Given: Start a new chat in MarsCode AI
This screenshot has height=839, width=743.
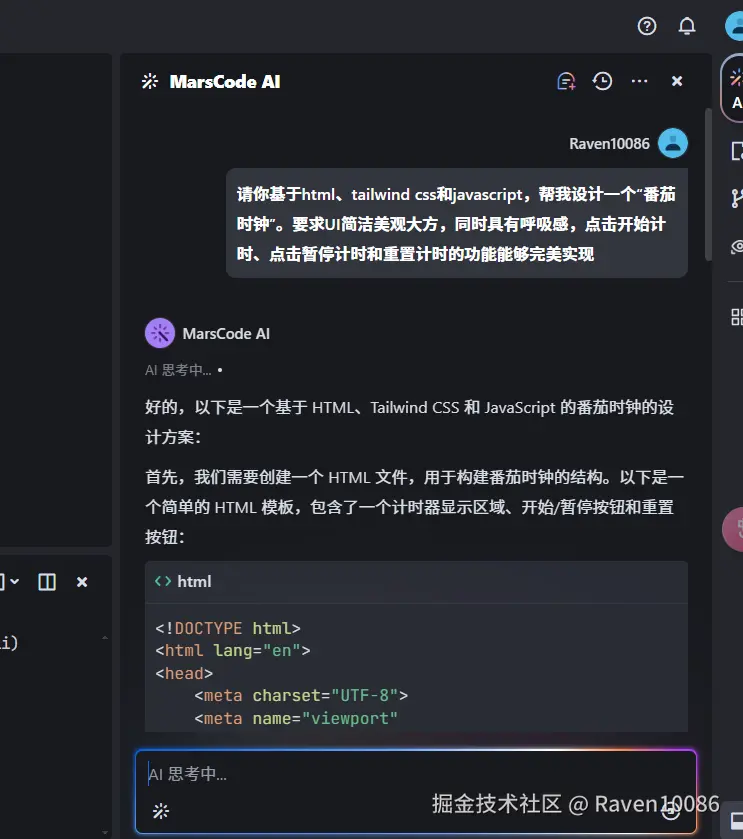Looking at the screenshot, I should [x=566, y=81].
